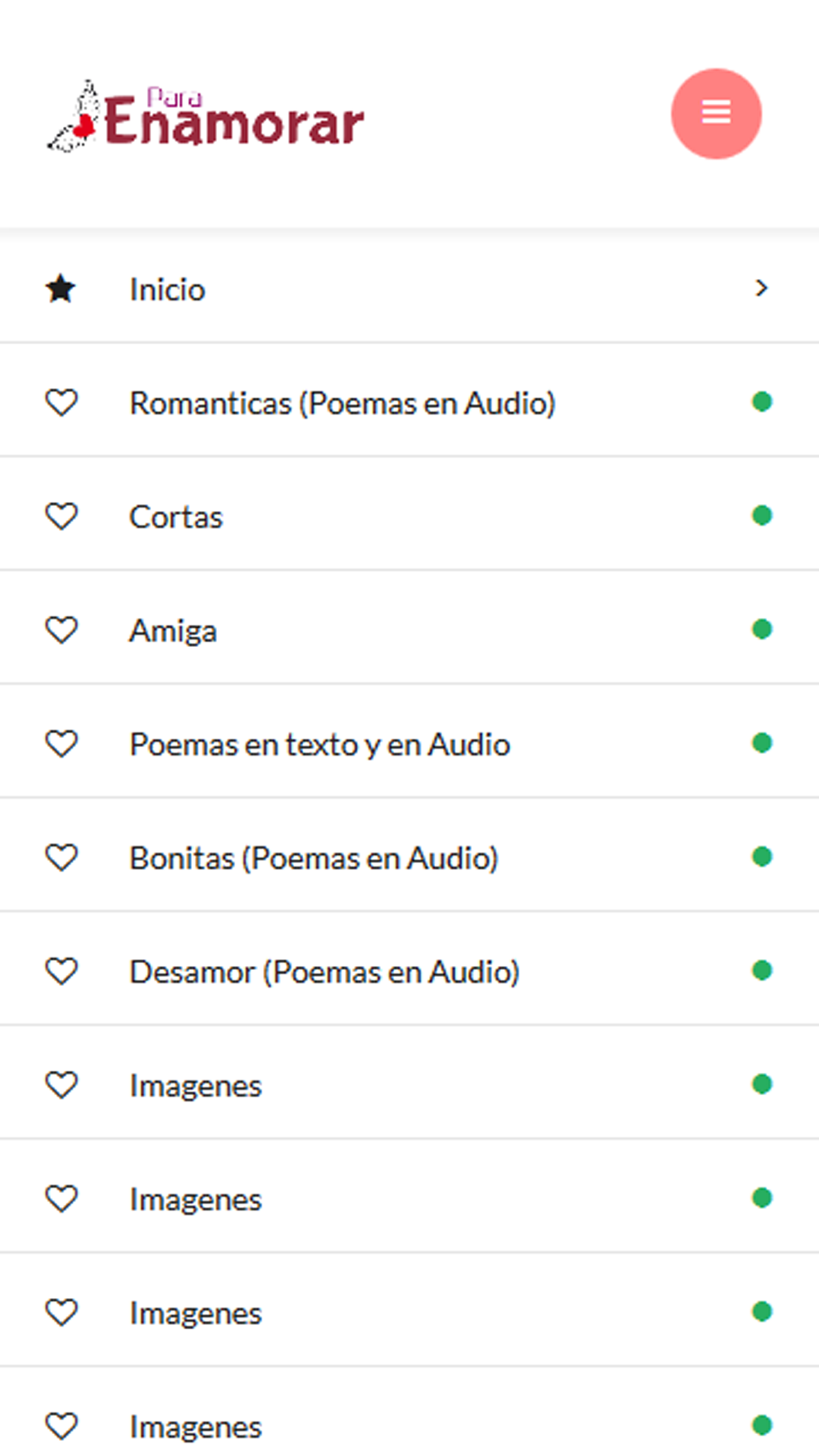Select Poemas en texto y en Audio
The height and width of the screenshot is (1456, 819).
[x=409, y=744]
